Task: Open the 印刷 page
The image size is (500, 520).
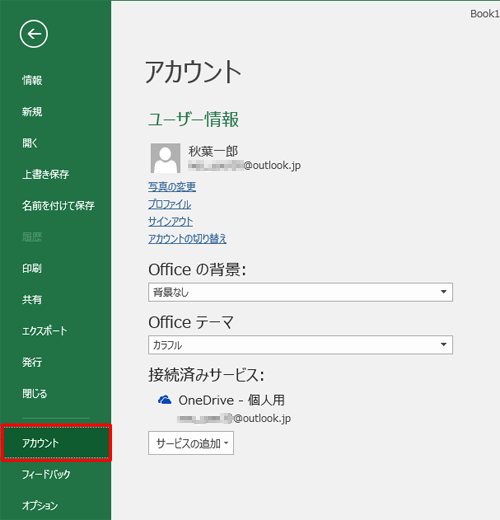Action: coord(32,268)
